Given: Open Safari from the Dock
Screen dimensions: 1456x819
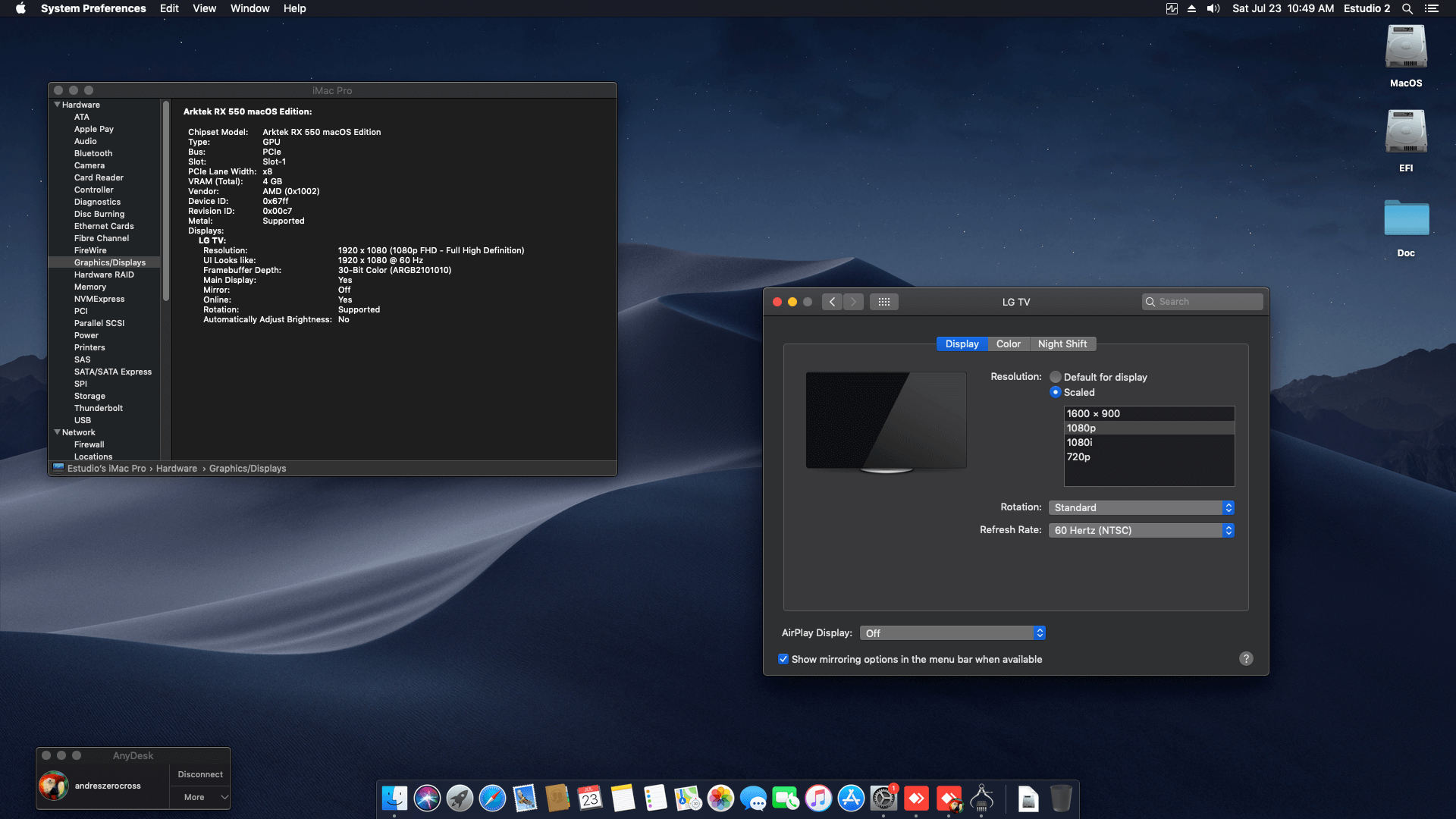Looking at the screenshot, I should coord(492,799).
